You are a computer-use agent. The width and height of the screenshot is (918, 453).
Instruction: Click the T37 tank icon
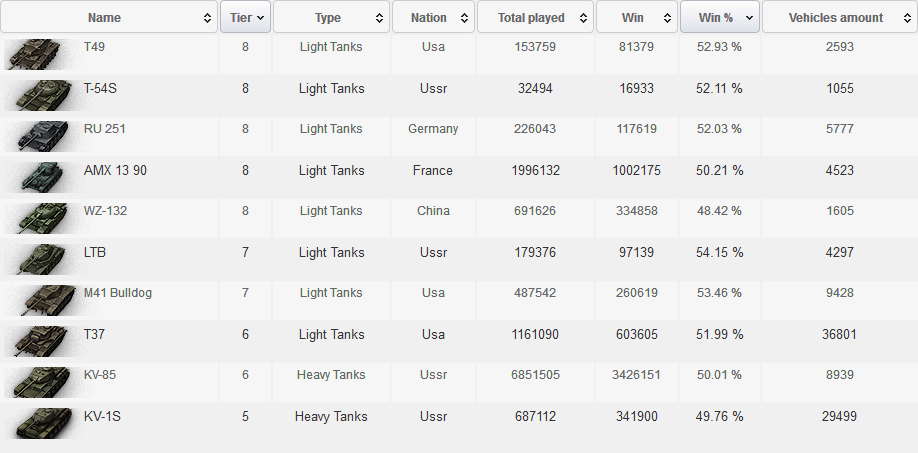(x=38, y=340)
